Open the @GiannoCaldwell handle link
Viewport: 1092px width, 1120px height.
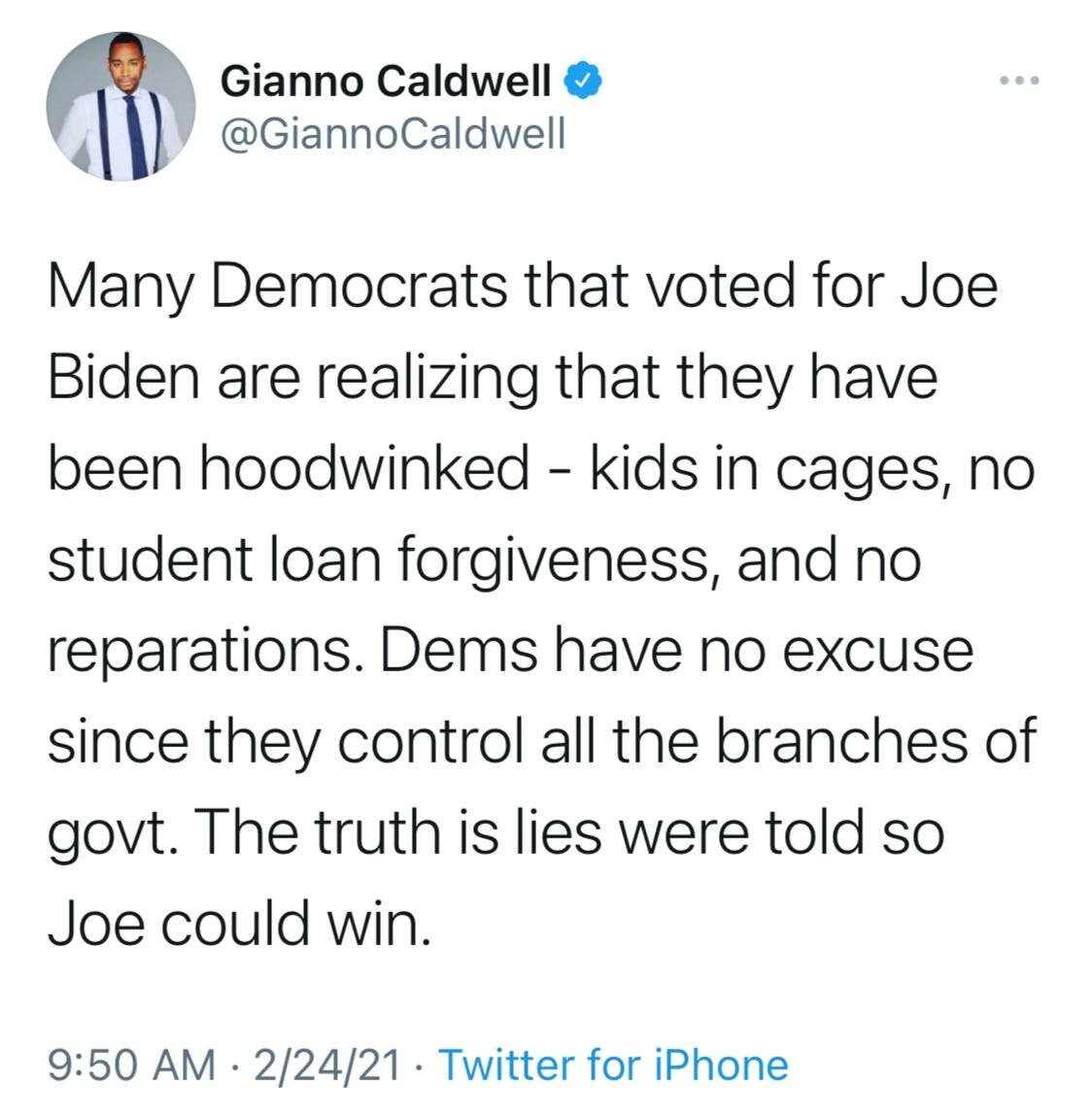(x=392, y=134)
